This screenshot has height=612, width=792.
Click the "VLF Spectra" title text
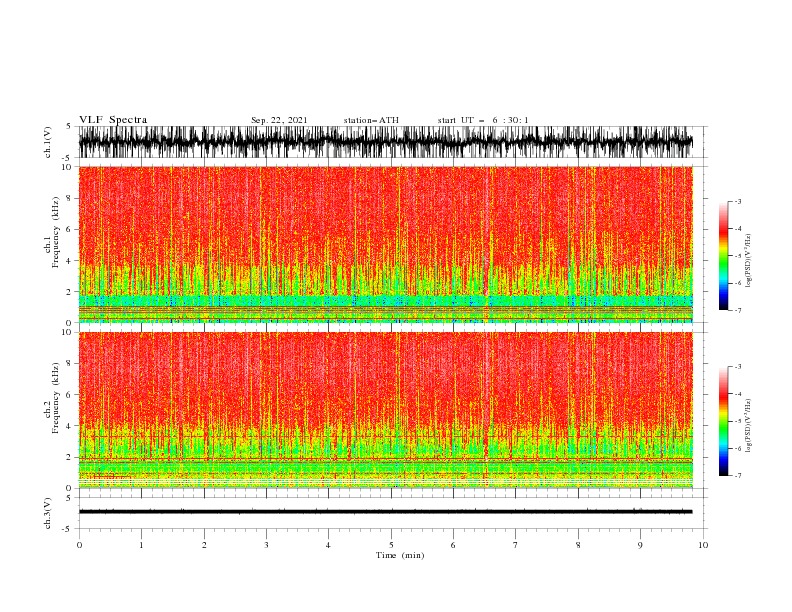(113, 120)
